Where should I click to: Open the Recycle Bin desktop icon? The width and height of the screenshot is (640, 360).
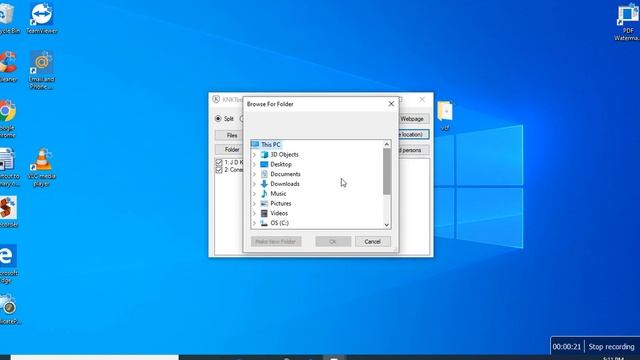[x=8, y=18]
